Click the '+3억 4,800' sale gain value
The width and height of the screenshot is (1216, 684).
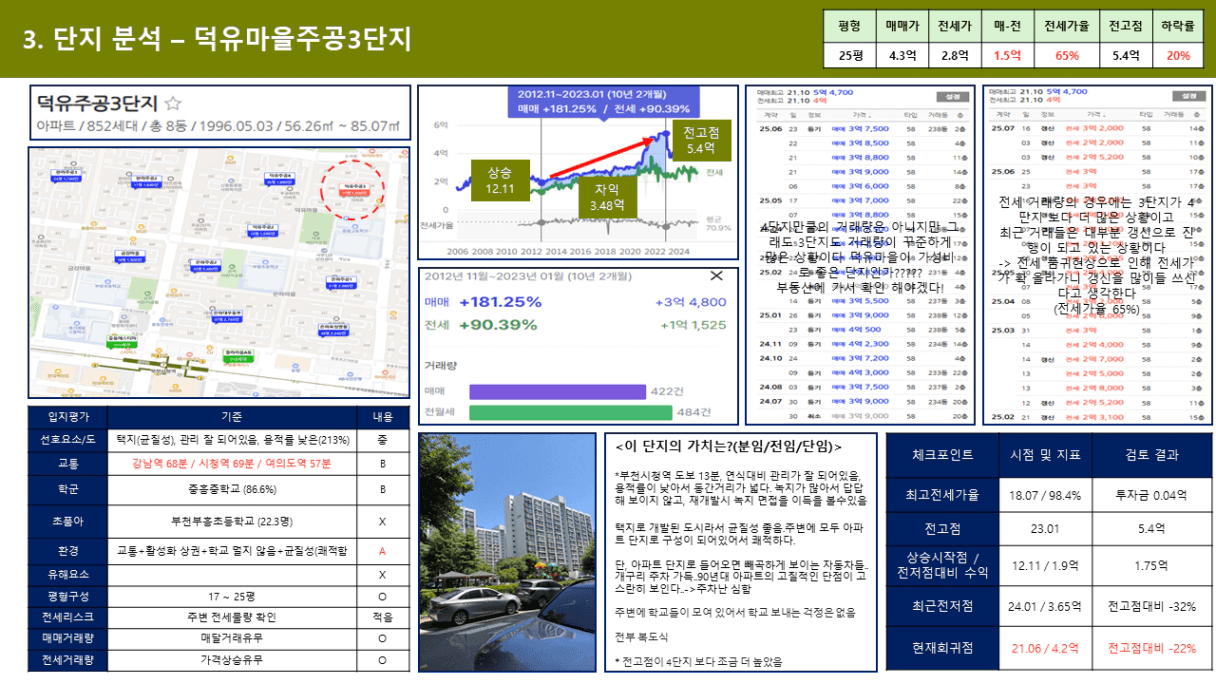(691, 302)
